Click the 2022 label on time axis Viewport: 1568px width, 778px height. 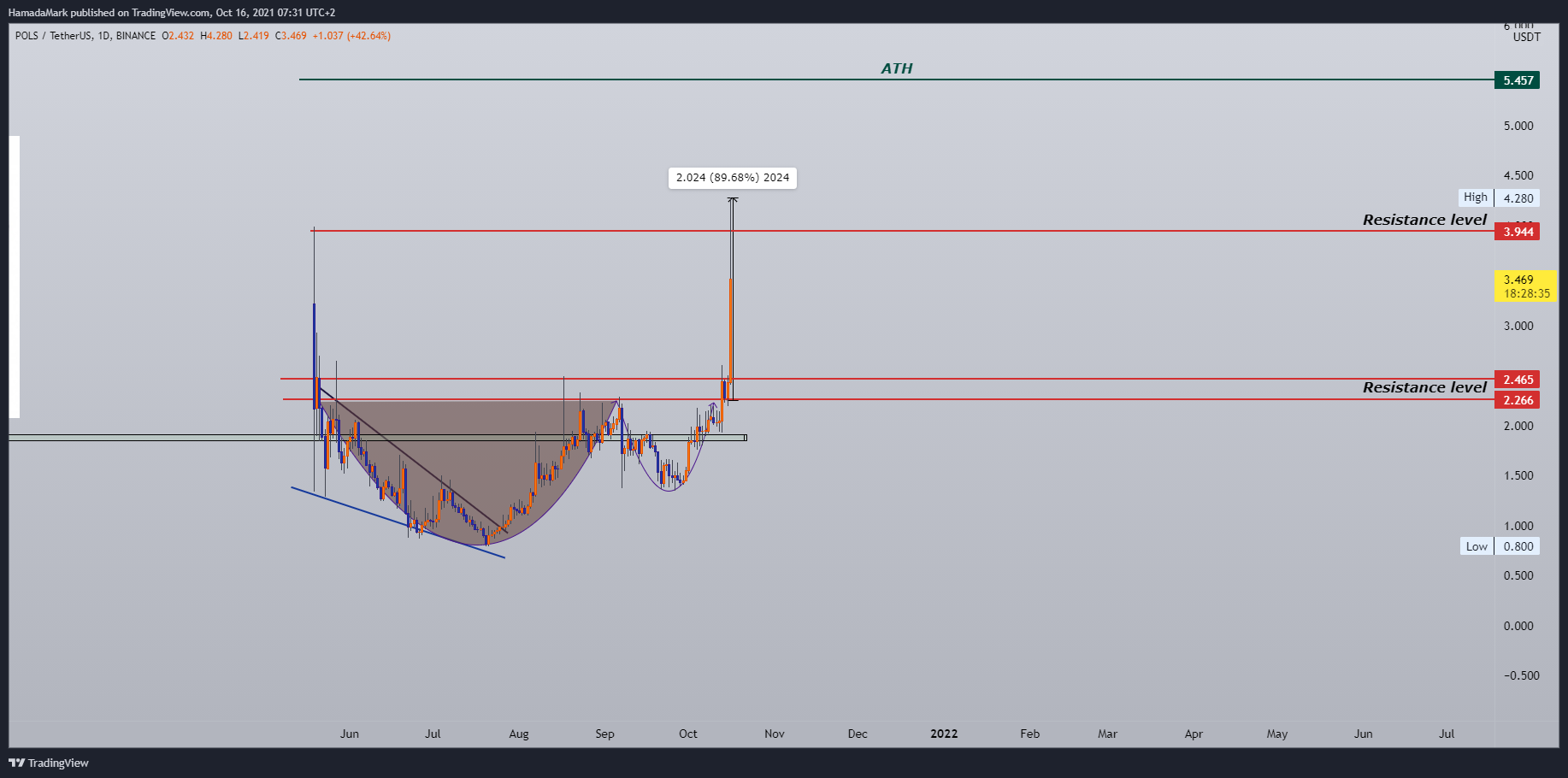(x=944, y=734)
